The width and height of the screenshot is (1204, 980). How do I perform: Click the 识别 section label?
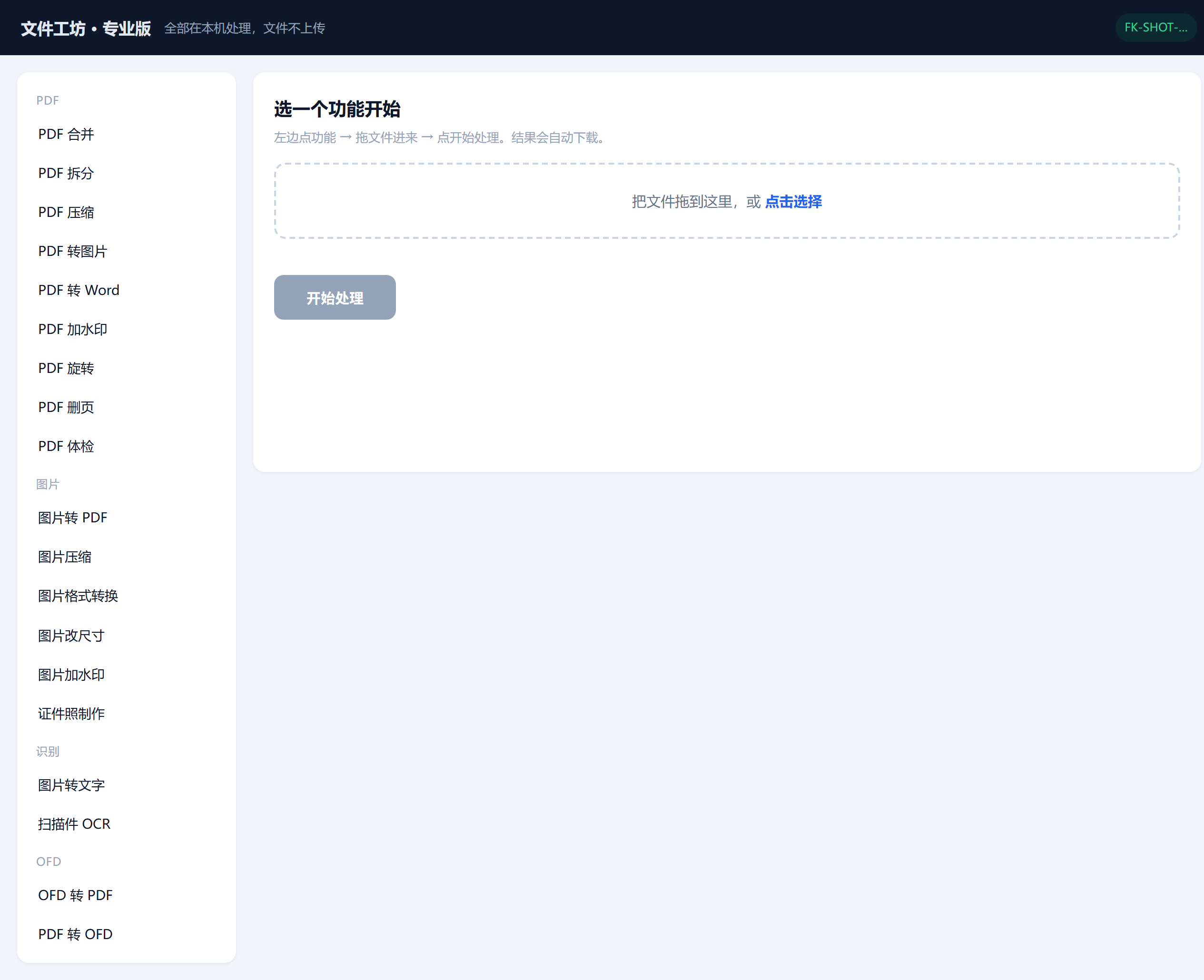48,751
